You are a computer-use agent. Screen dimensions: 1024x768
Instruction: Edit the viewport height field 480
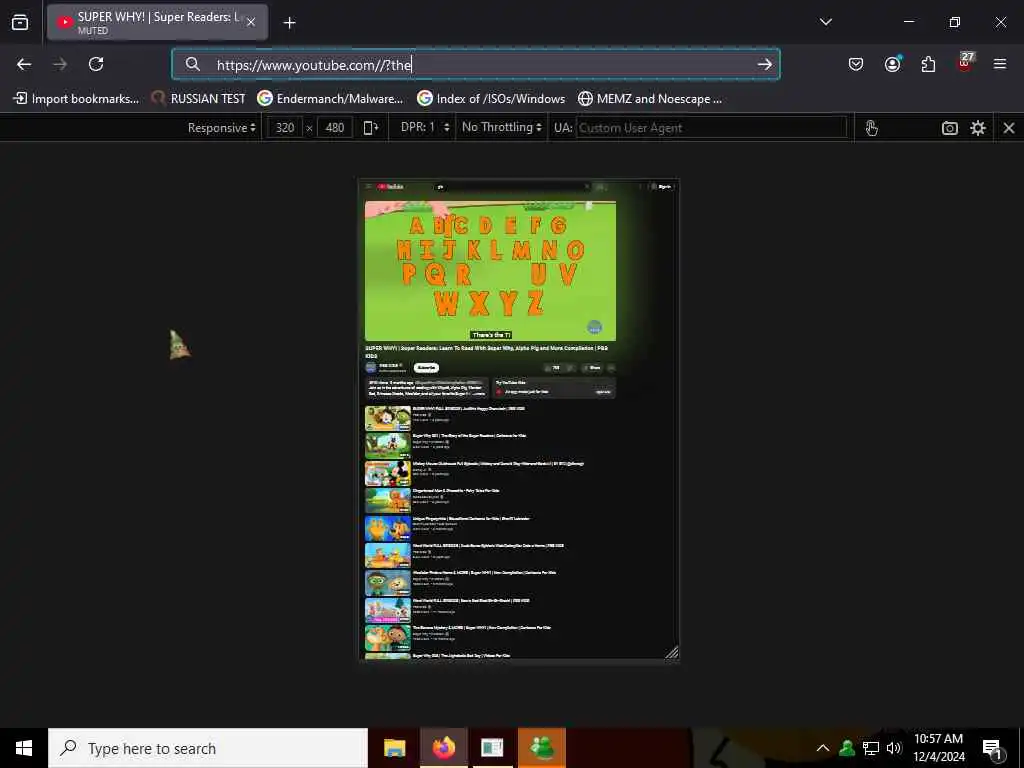[334, 127]
